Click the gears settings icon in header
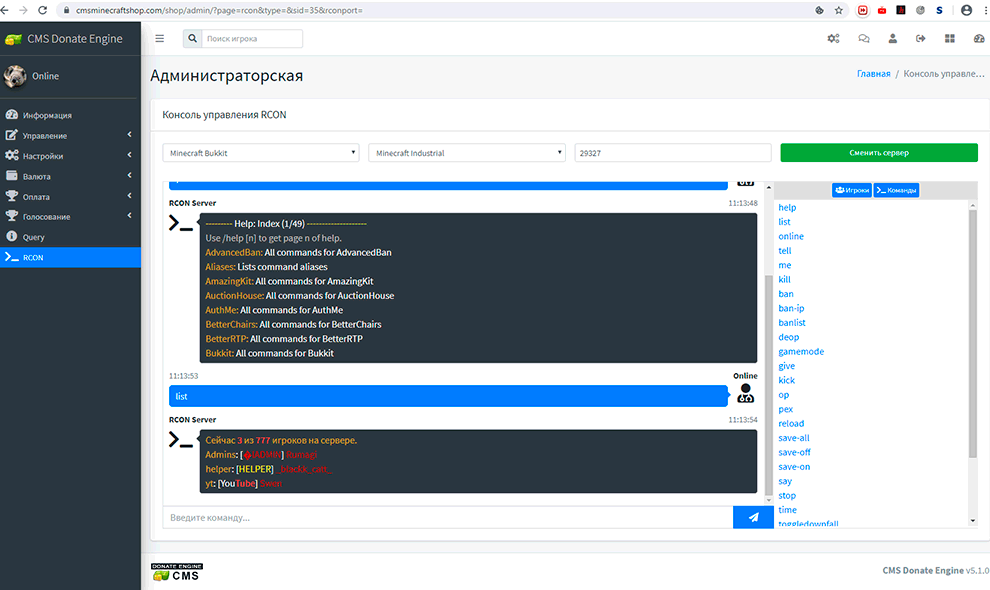The width and height of the screenshot is (990, 590). (x=833, y=39)
